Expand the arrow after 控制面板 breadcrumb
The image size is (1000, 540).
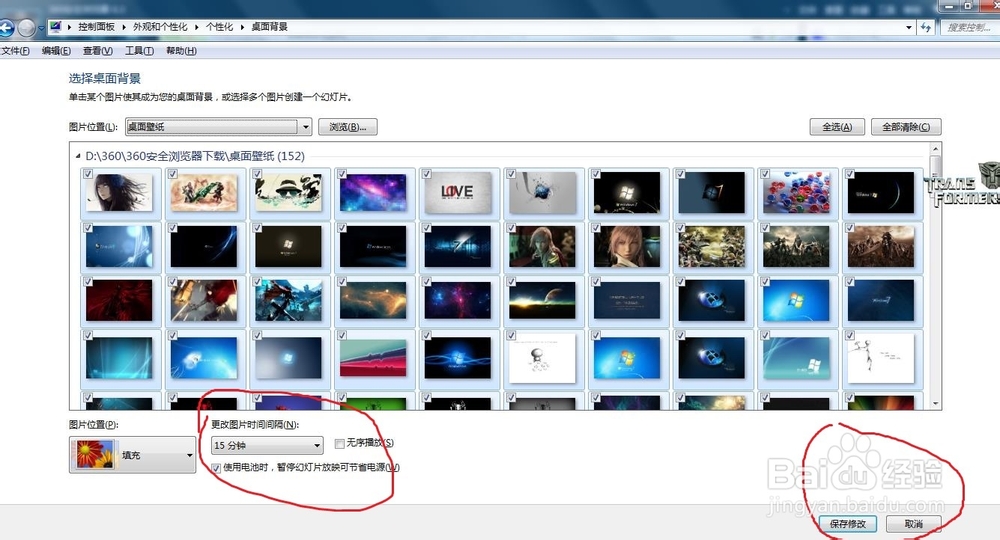click(124, 27)
